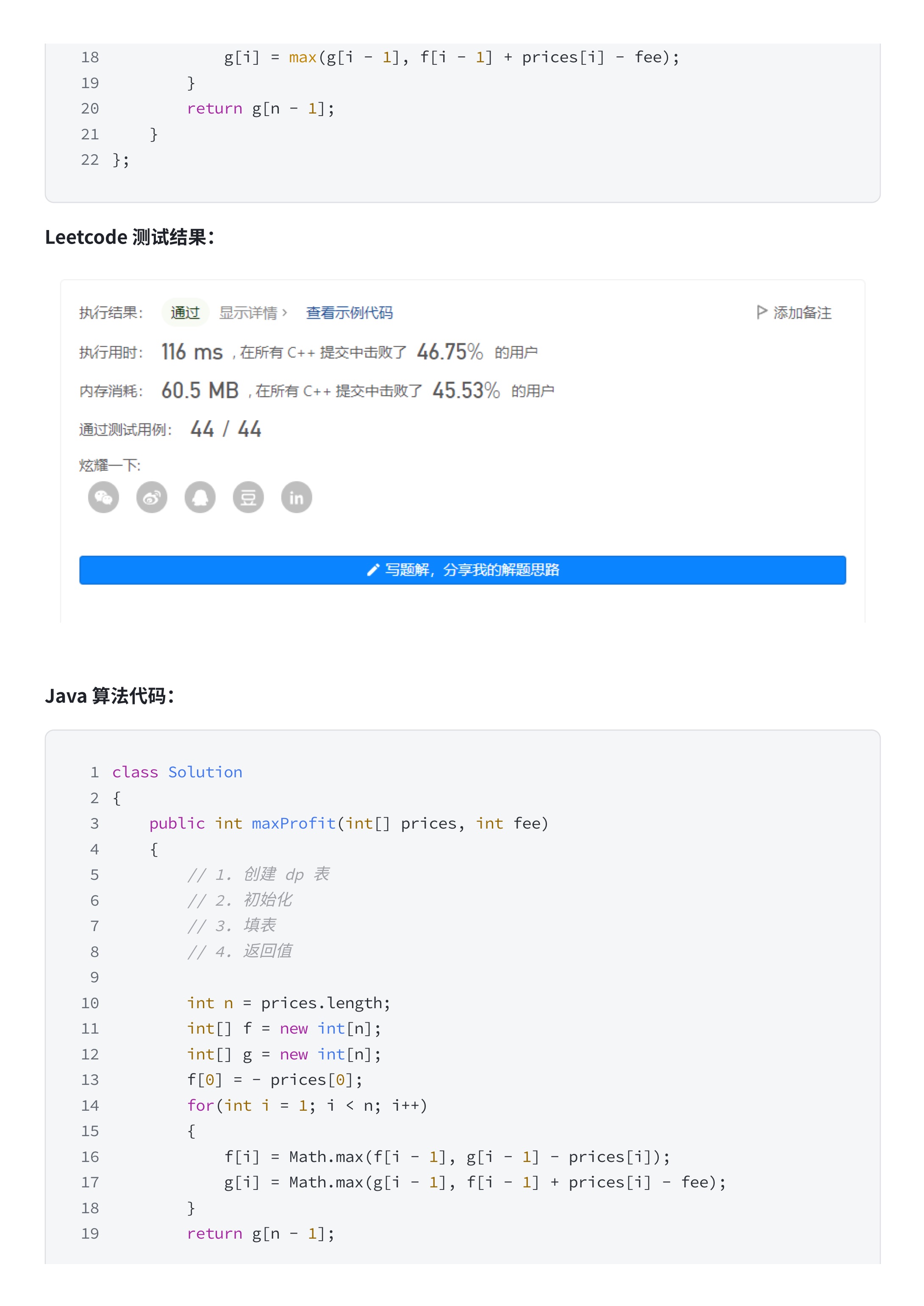The width and height of the screenshot is (924, 1306).
Task: Click the 通过 status badge
Action: (x=186, y=313)
